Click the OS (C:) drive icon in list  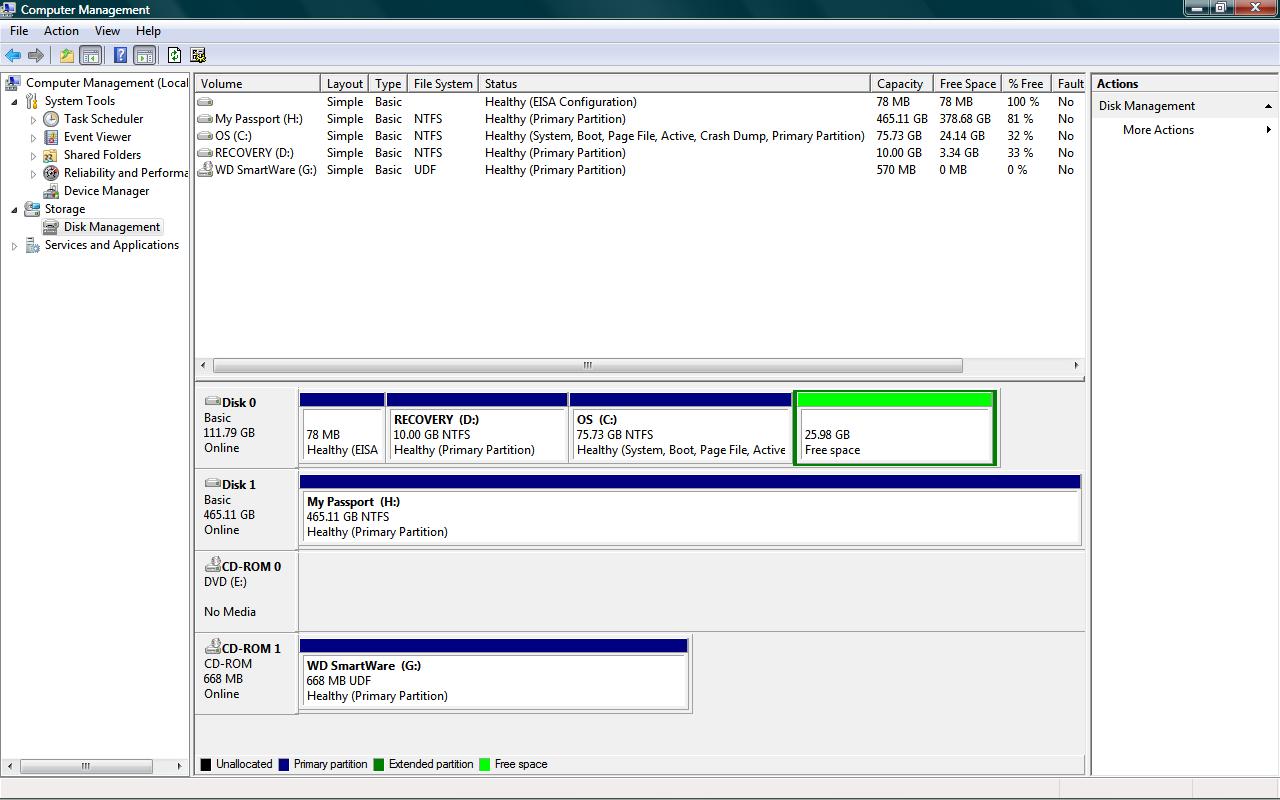click(x=205, y=136)
